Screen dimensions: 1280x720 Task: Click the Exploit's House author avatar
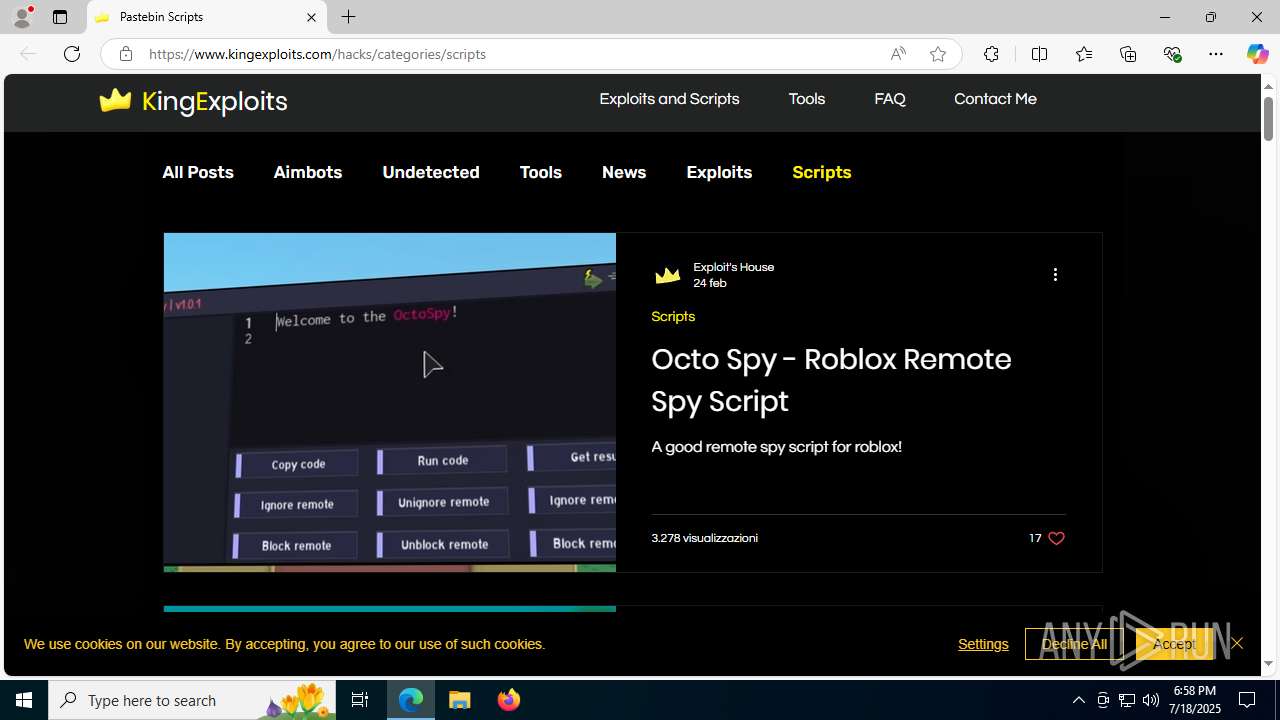tap(667, 275)
